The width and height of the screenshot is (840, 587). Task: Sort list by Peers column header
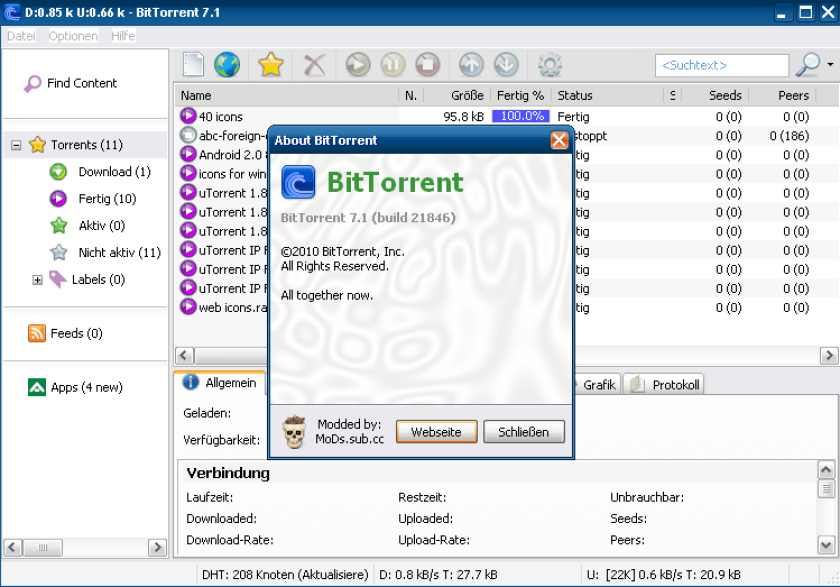(x=783, y=95)
